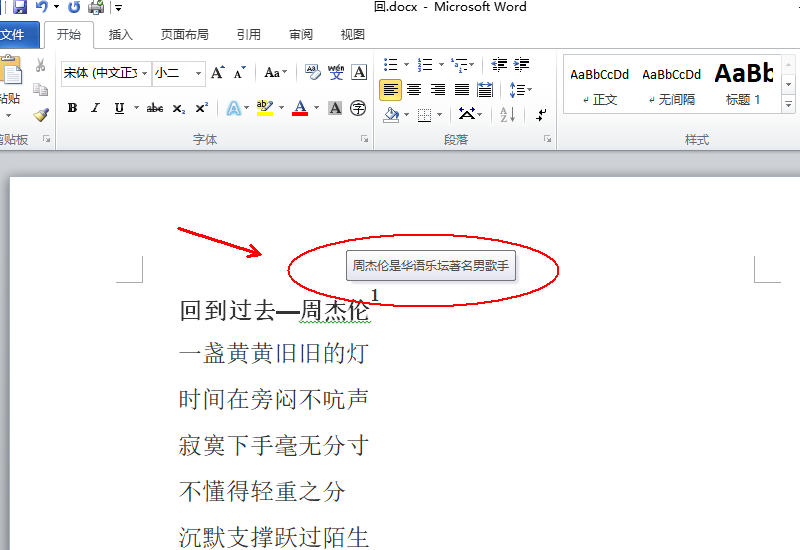This screenshot has width=800, height=550.
Task: Open the phonetic guide wén icon
Action: pyautogui.click(x=336, y=72)
